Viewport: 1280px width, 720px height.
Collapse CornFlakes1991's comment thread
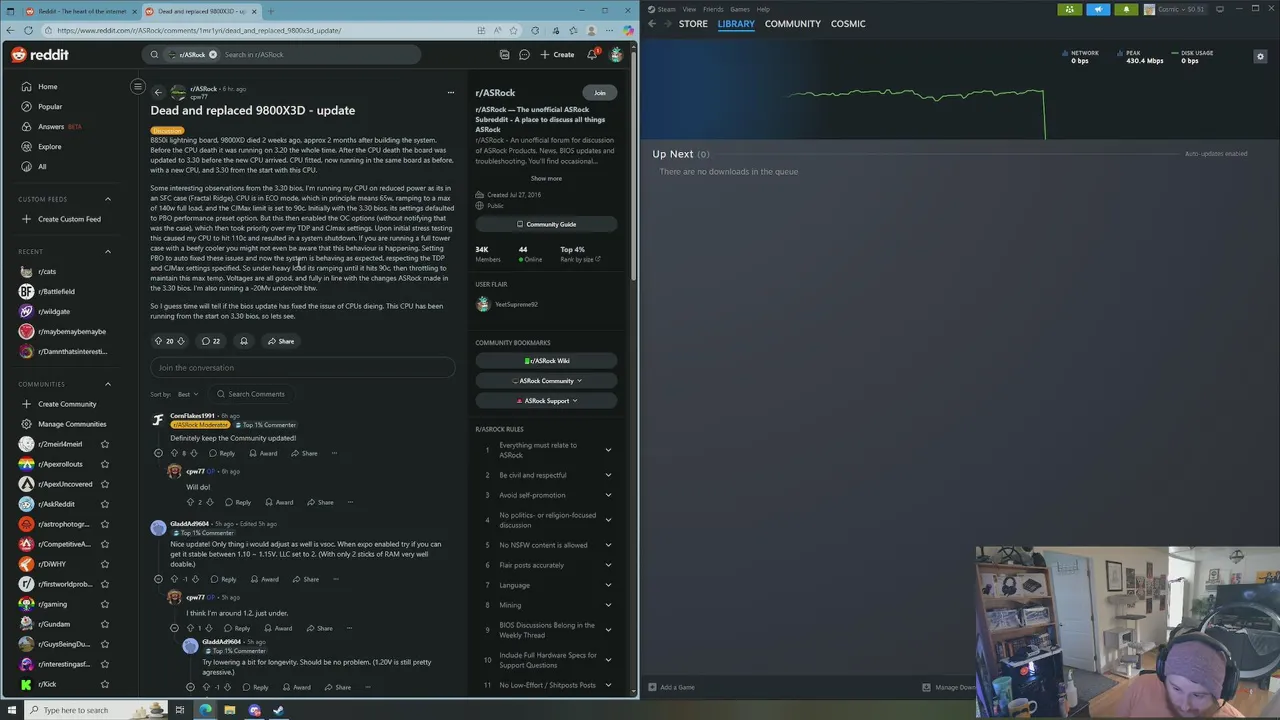pyautogui.click(x=158, y=453)
